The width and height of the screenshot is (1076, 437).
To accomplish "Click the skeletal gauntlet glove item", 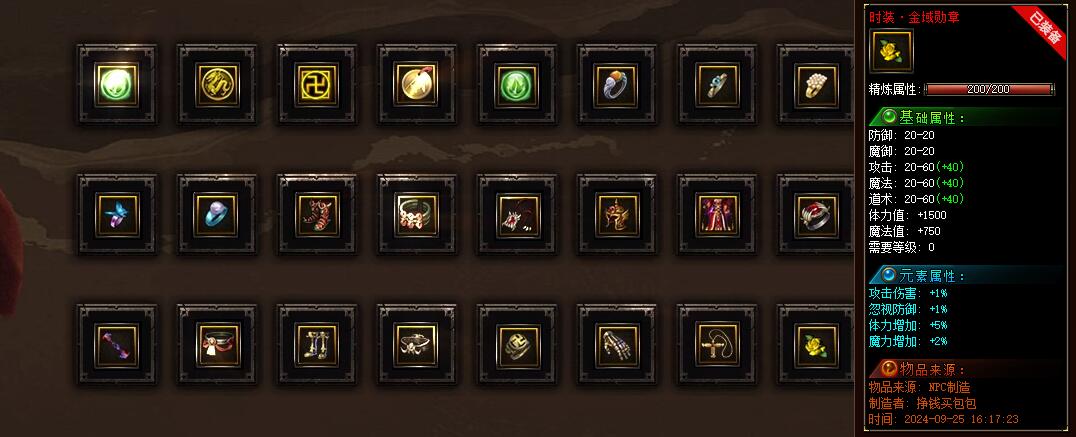I will (x=617, y=345).
